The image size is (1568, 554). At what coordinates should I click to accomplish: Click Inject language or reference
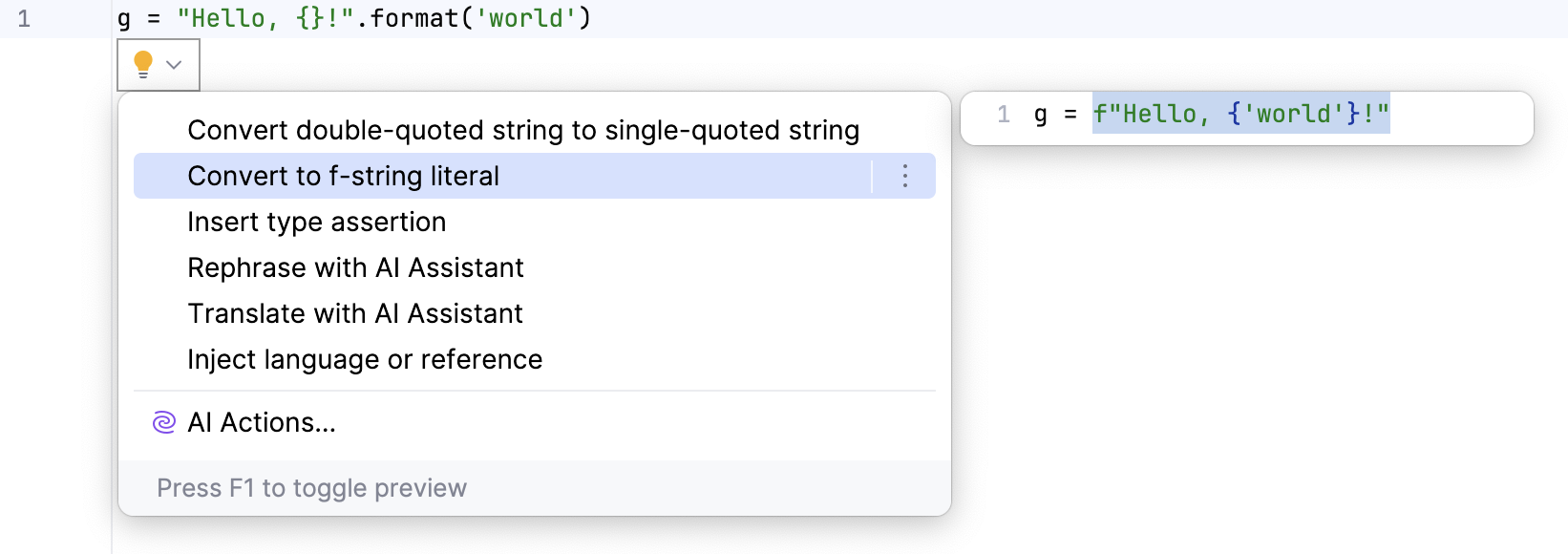pos(364,359)
